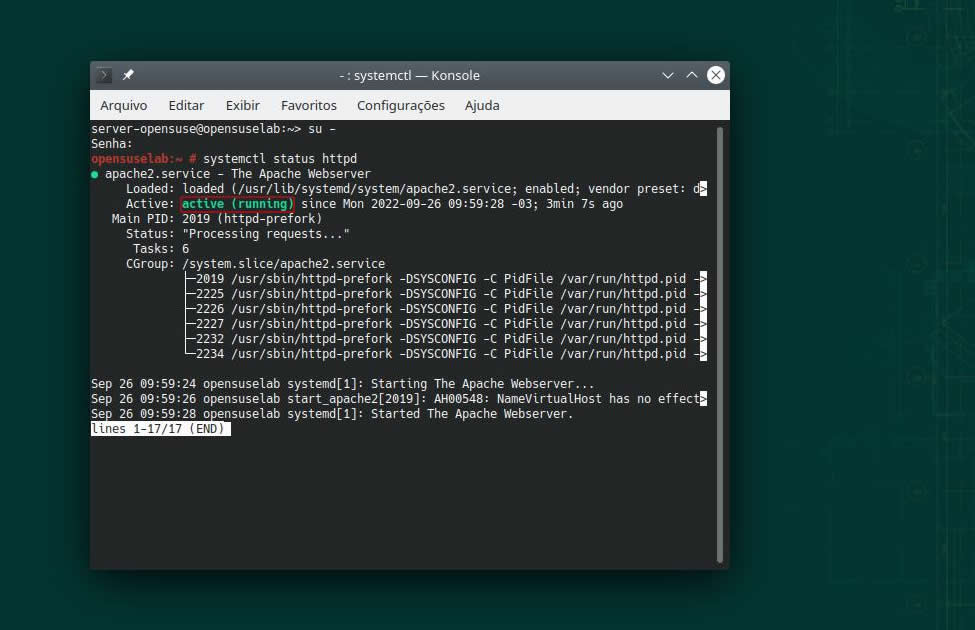Open the Arquivo menu

point(123,105)
